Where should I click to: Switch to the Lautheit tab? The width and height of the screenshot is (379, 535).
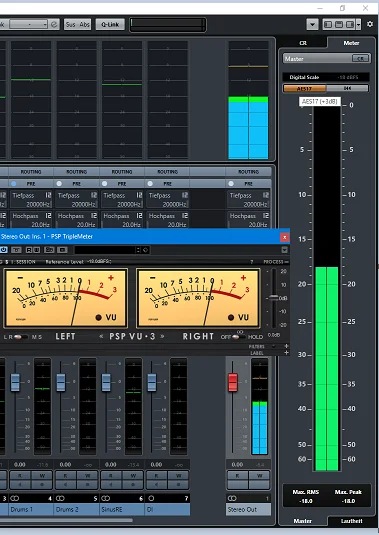pos(351,521)
